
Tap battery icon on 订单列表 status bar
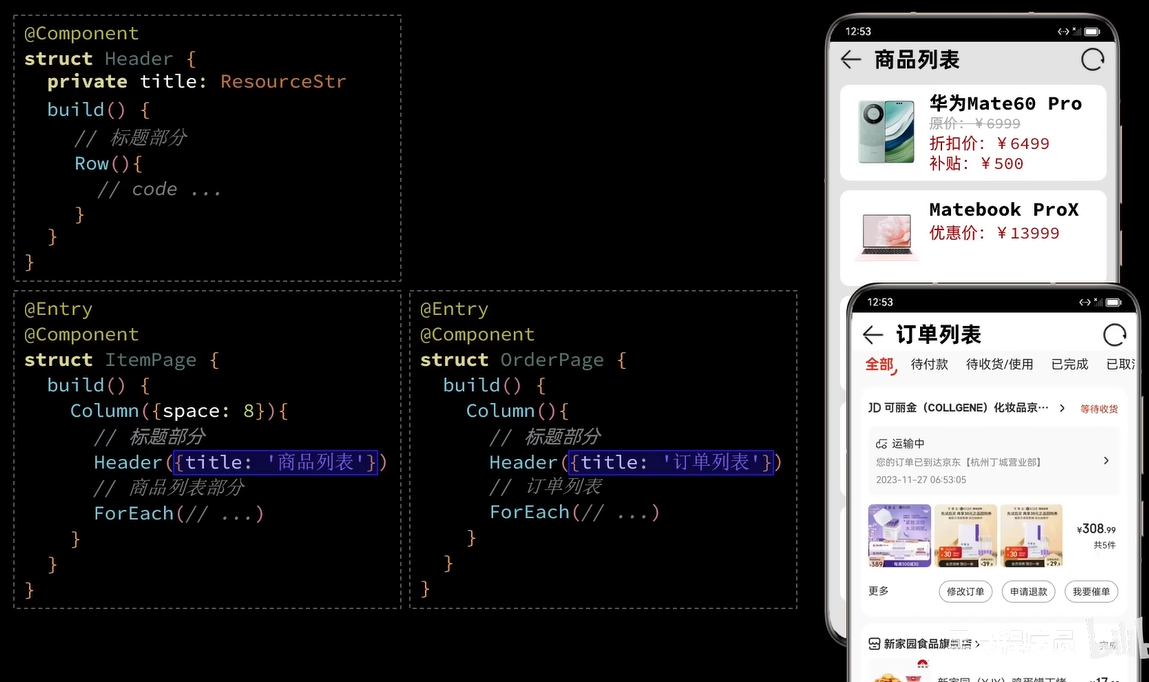coord(1113,303)
